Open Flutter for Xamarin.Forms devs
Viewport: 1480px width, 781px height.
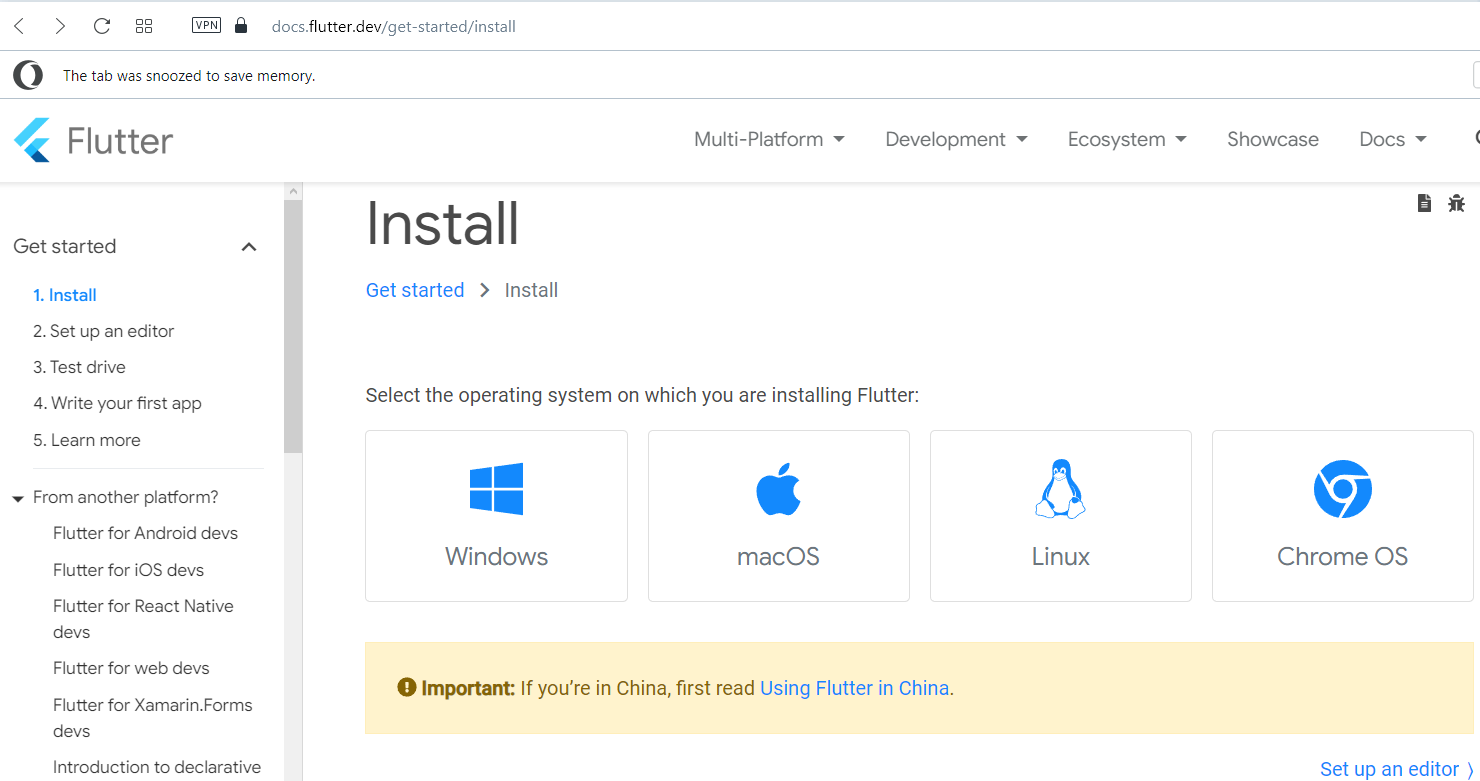point(152,718)
